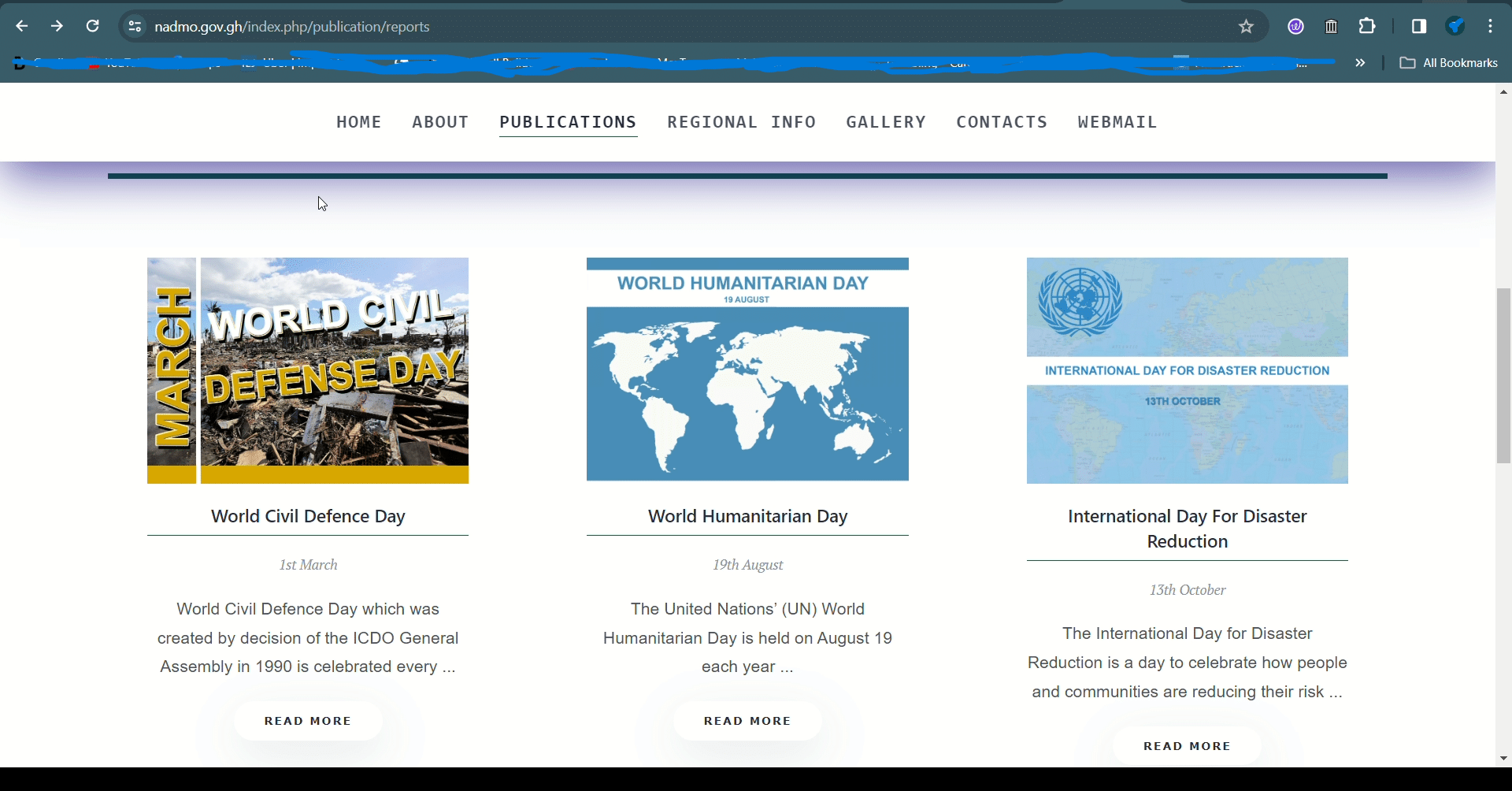Read more about World Humanitarian Day

747,721
